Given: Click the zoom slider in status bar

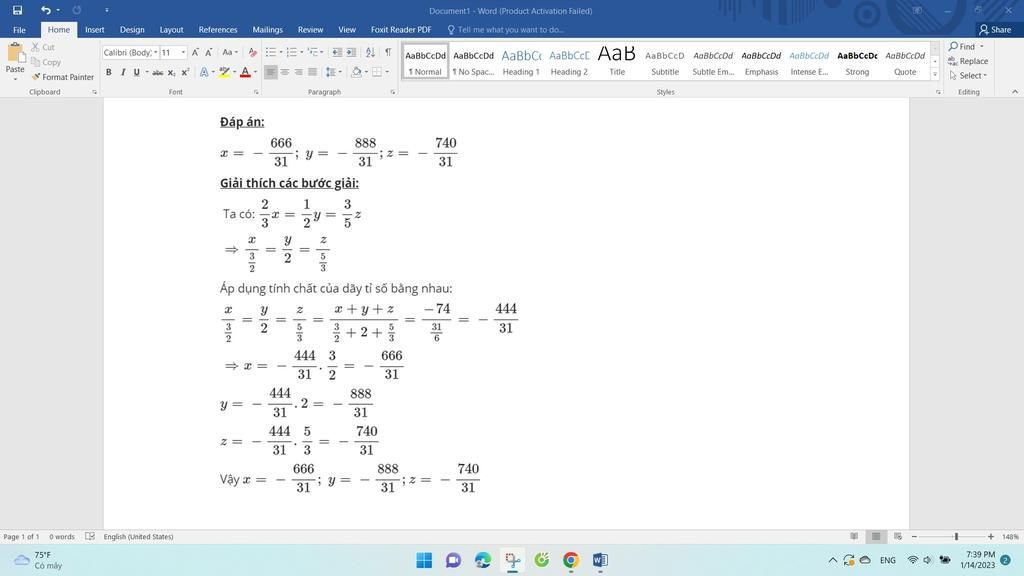Looking at the screenshot, I should (x=956, y=537).
